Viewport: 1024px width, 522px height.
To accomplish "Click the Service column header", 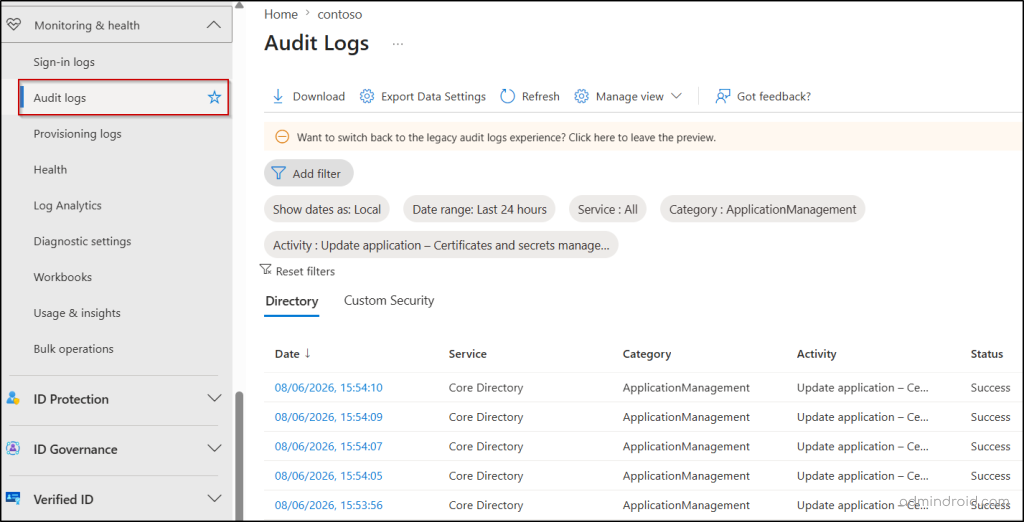I will tap(468, 353).
